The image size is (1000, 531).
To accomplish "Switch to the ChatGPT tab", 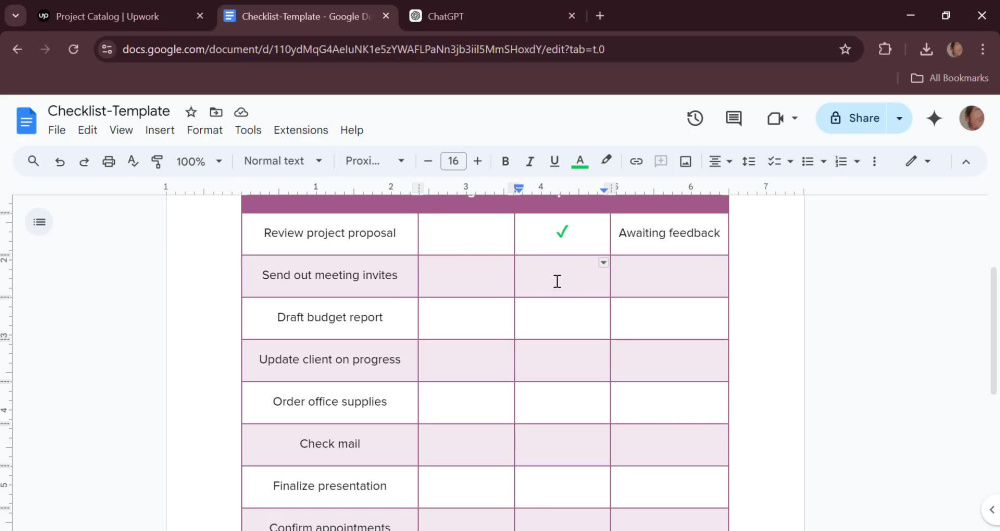I will 491,17.
